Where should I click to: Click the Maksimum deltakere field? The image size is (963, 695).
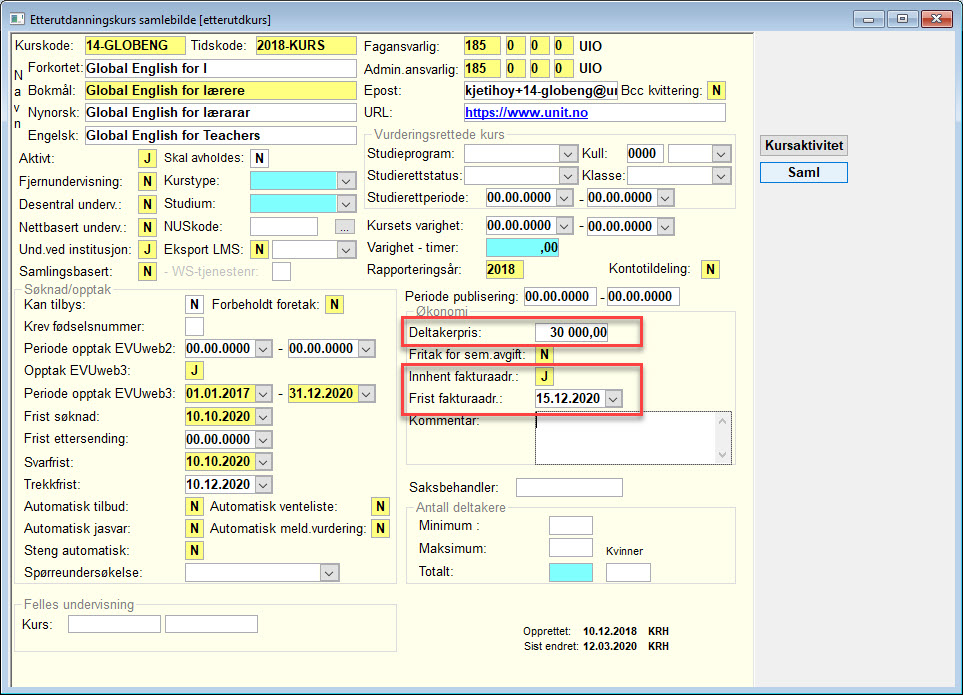pos(571,548)
